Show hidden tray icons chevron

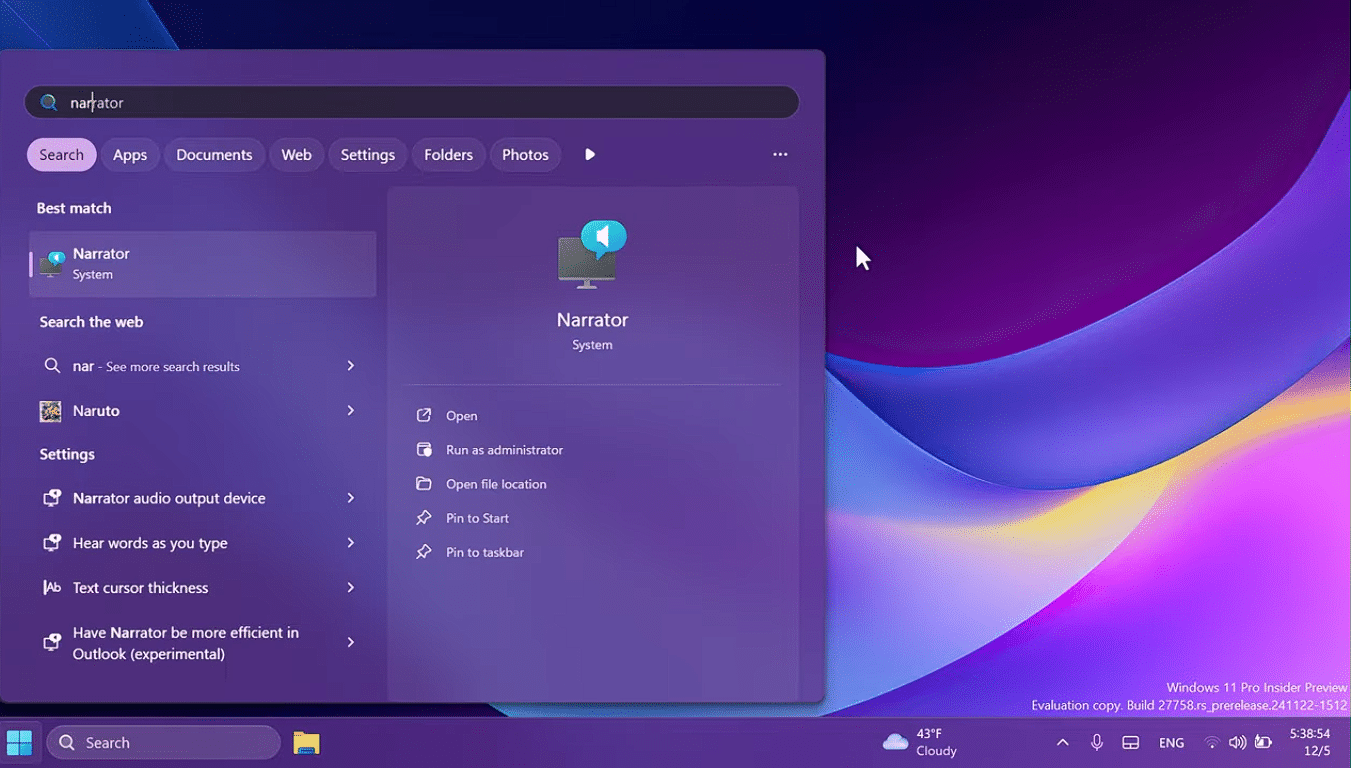1063,743
